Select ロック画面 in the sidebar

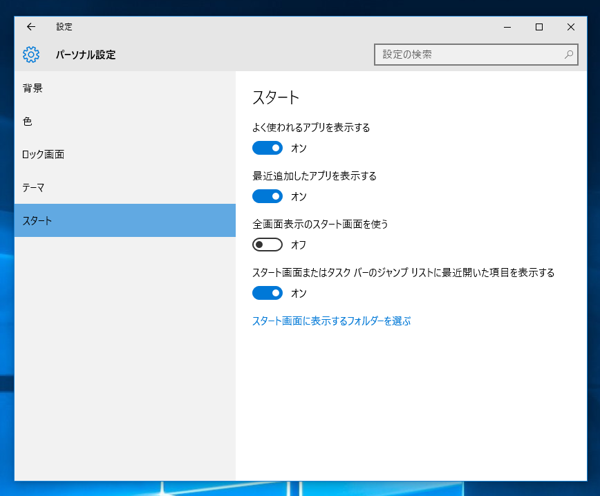(x=125, y=154)
